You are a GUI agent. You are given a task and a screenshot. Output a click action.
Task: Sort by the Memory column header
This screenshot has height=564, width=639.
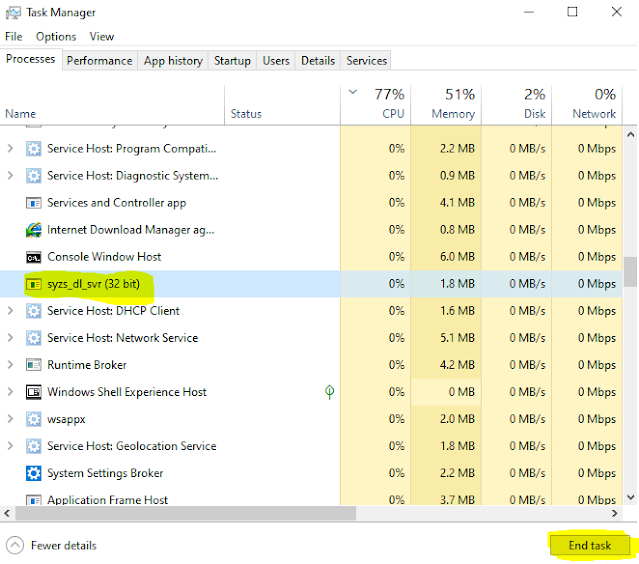coord(446,105)
